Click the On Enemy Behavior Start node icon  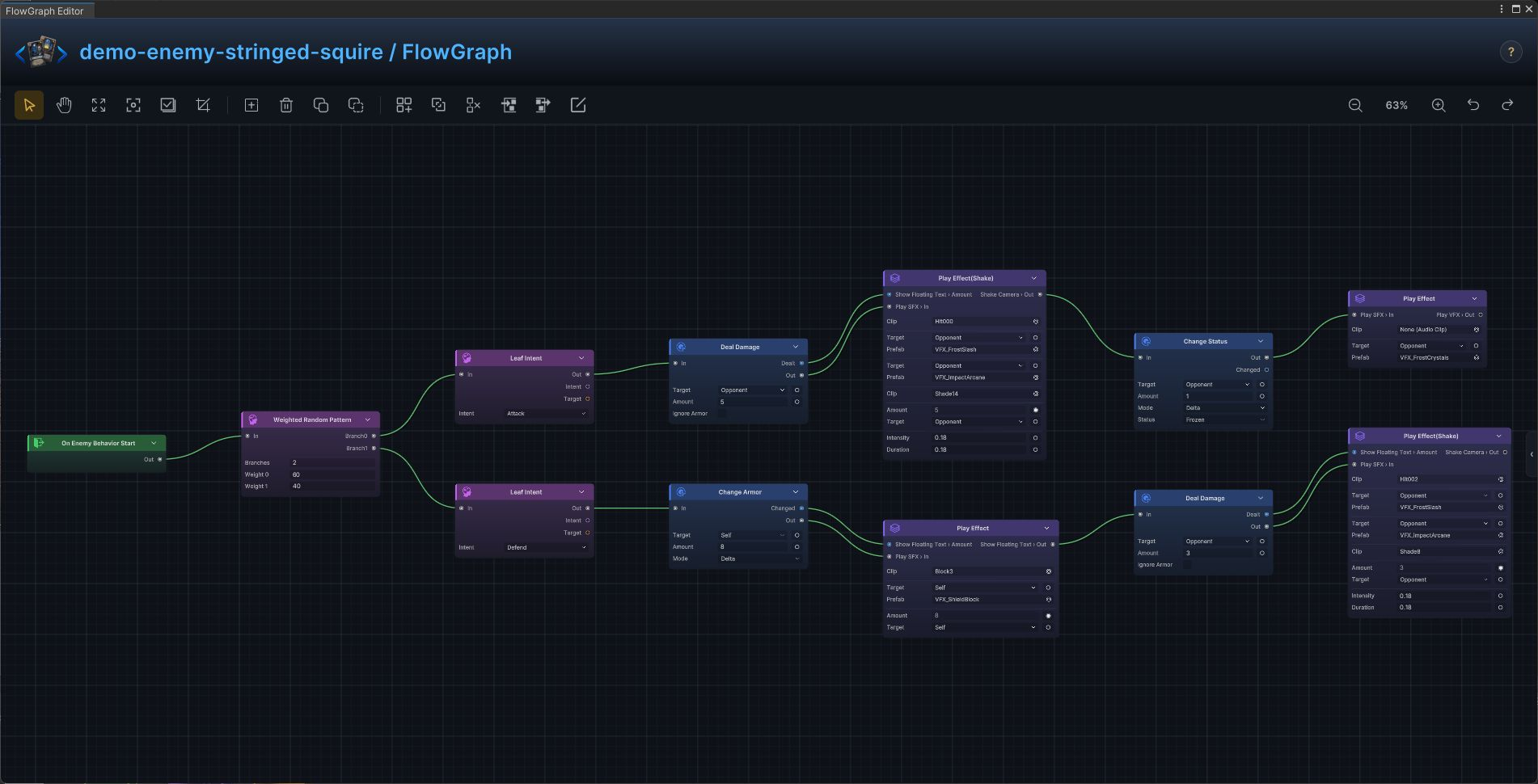pos(38,443)
